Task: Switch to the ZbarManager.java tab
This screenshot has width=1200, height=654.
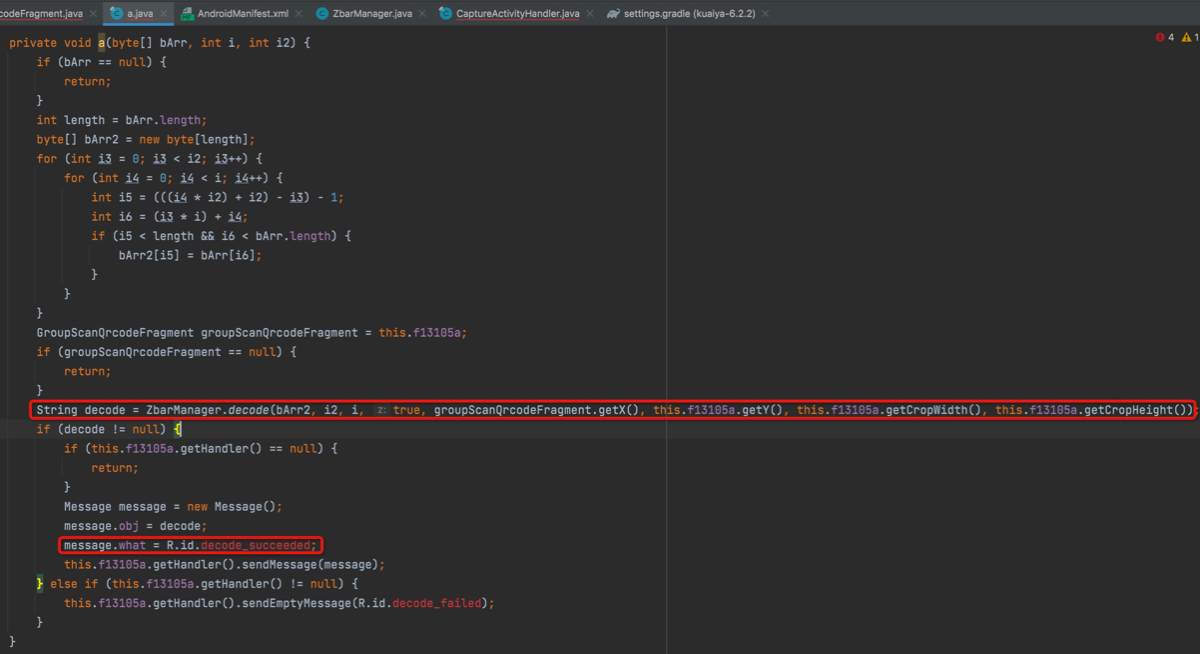Action: click(x=371, y=13)
